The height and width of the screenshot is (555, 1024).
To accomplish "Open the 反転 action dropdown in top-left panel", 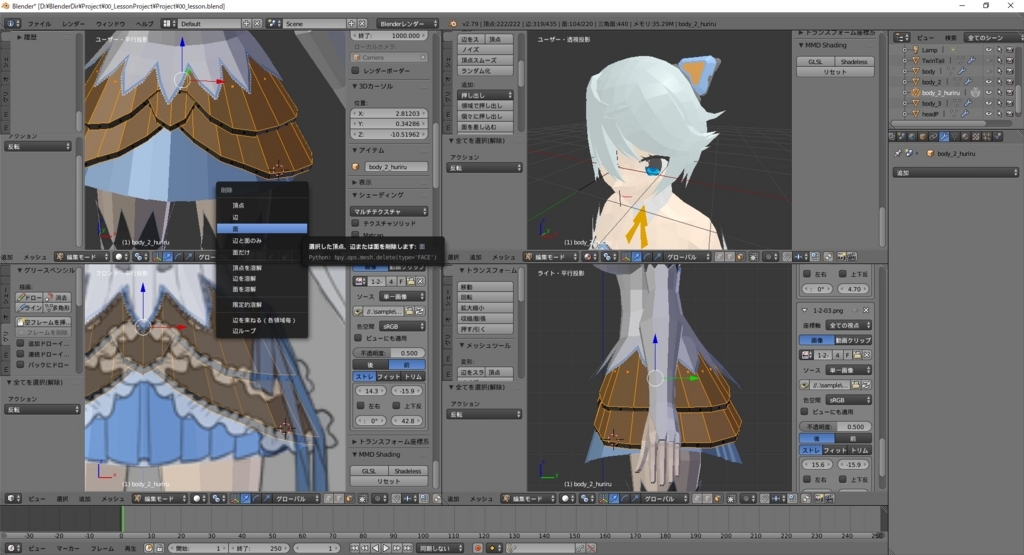I will pyautogui.click(x=38, y=146).
